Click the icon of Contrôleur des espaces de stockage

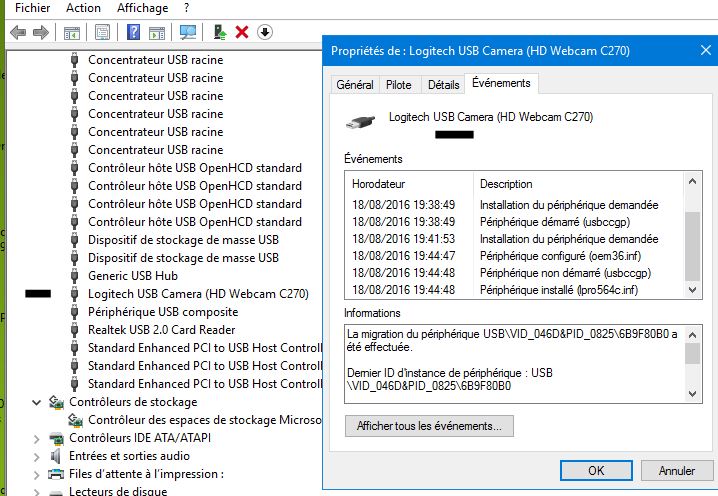tap(75, 420)
